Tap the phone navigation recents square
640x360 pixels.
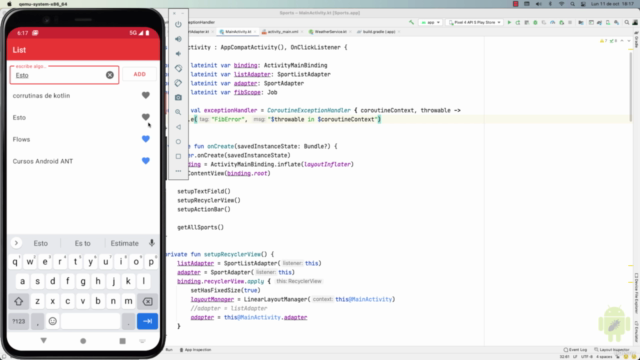click(122, 341)
